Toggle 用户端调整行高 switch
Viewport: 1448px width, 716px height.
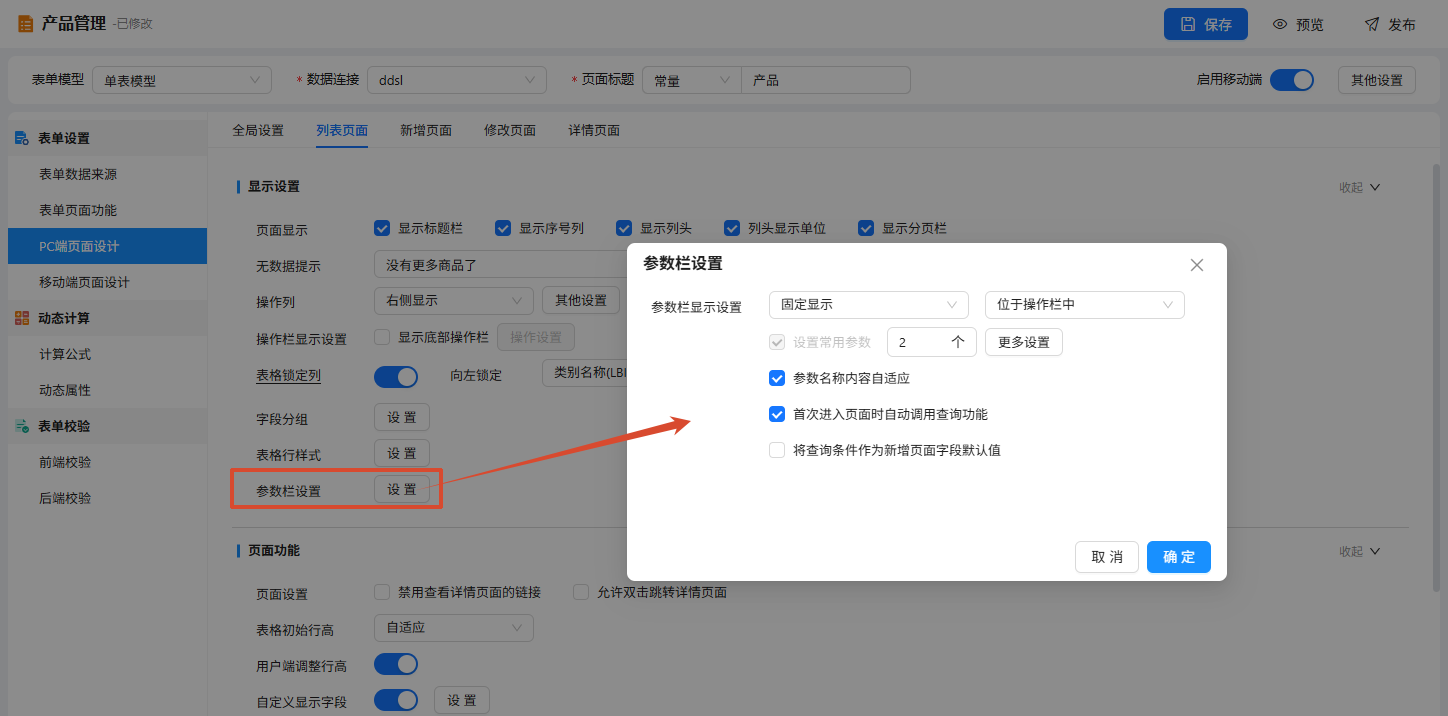coord(396,664)
